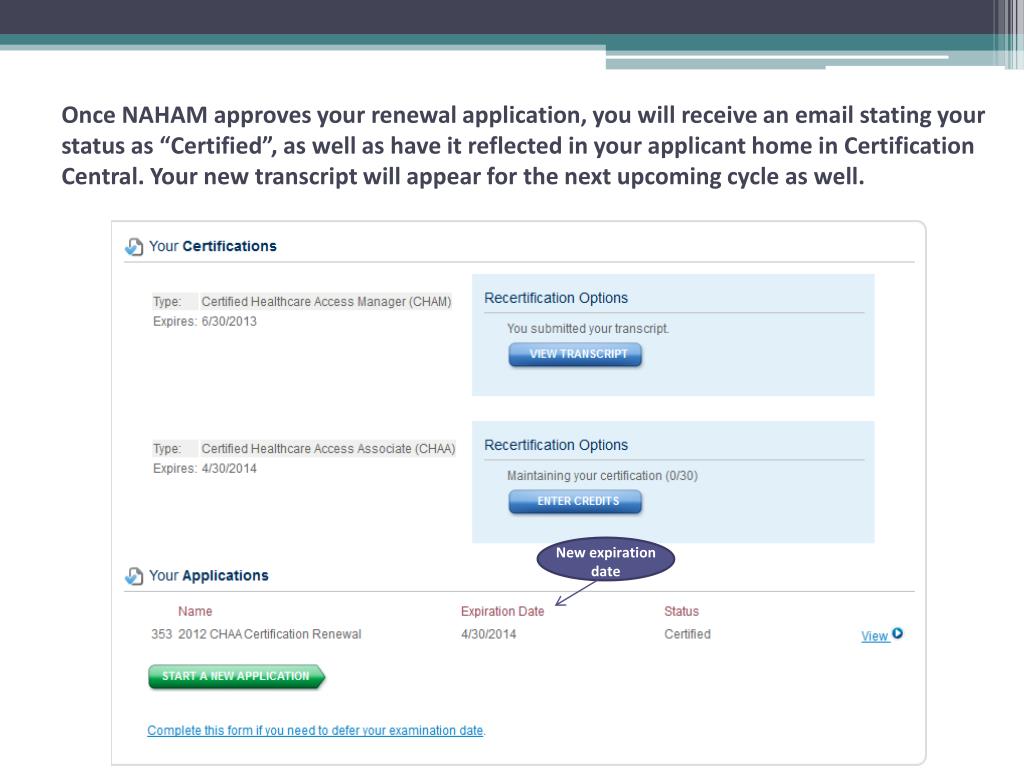Image resolution: width=1024 pixels, height=768 pixels.
Task: Click the Your Applications heading
Action: tap(208, 575)
